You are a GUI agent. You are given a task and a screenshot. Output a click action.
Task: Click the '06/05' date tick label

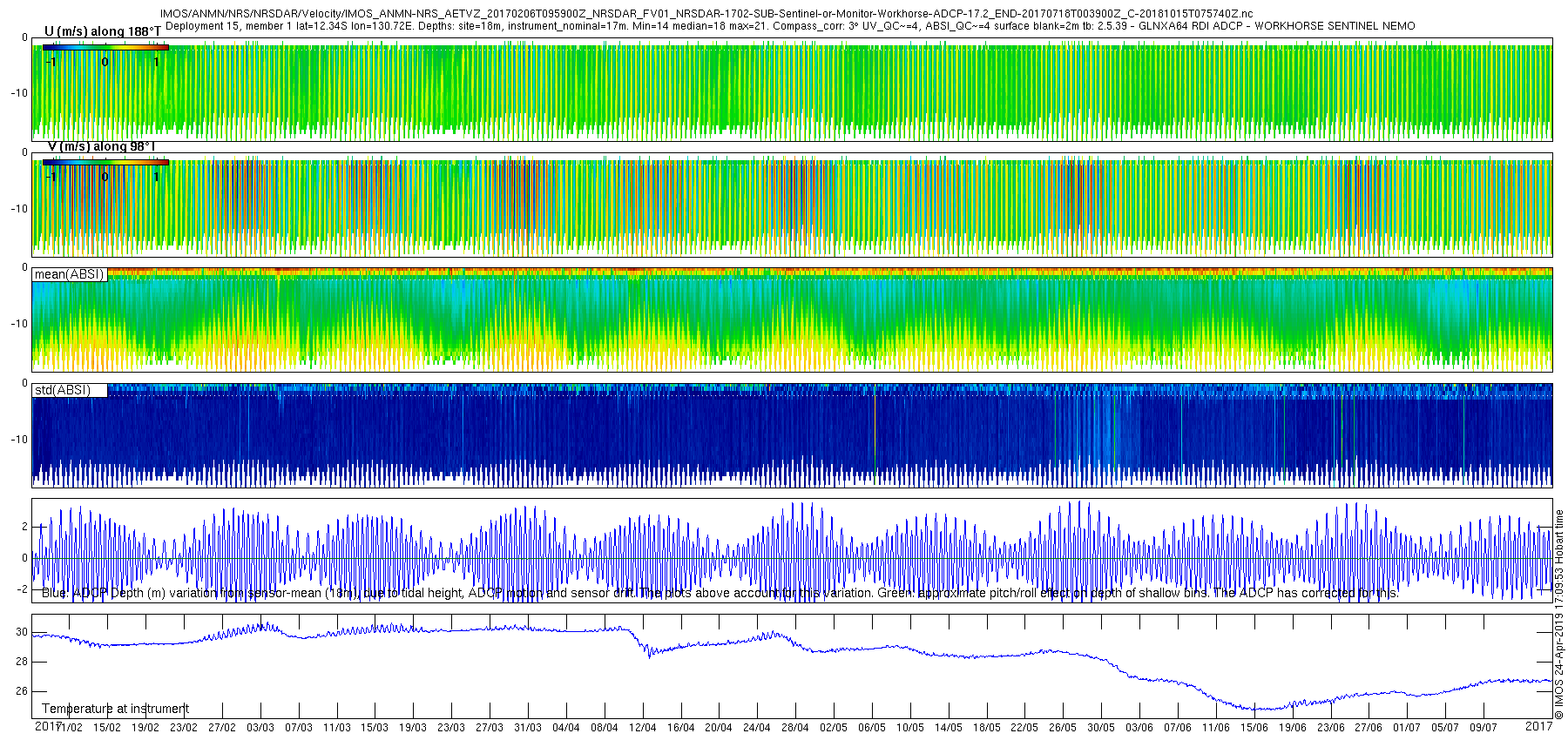(x=872, y=728)
